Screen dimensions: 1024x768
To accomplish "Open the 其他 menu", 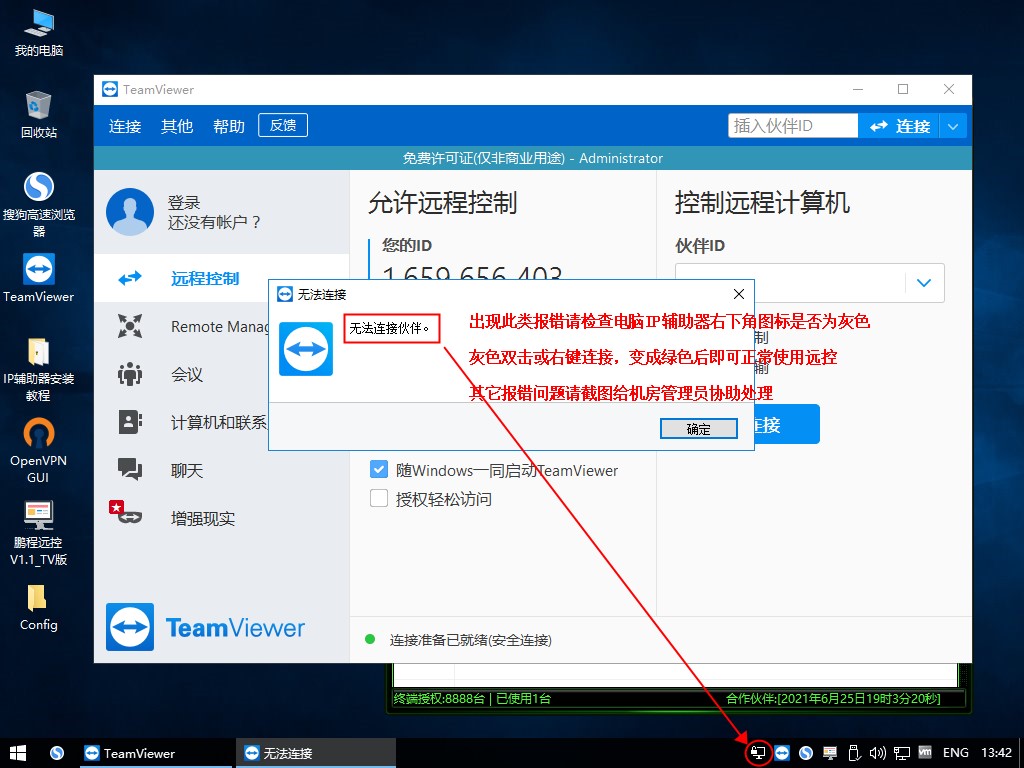I will (177, 126).
